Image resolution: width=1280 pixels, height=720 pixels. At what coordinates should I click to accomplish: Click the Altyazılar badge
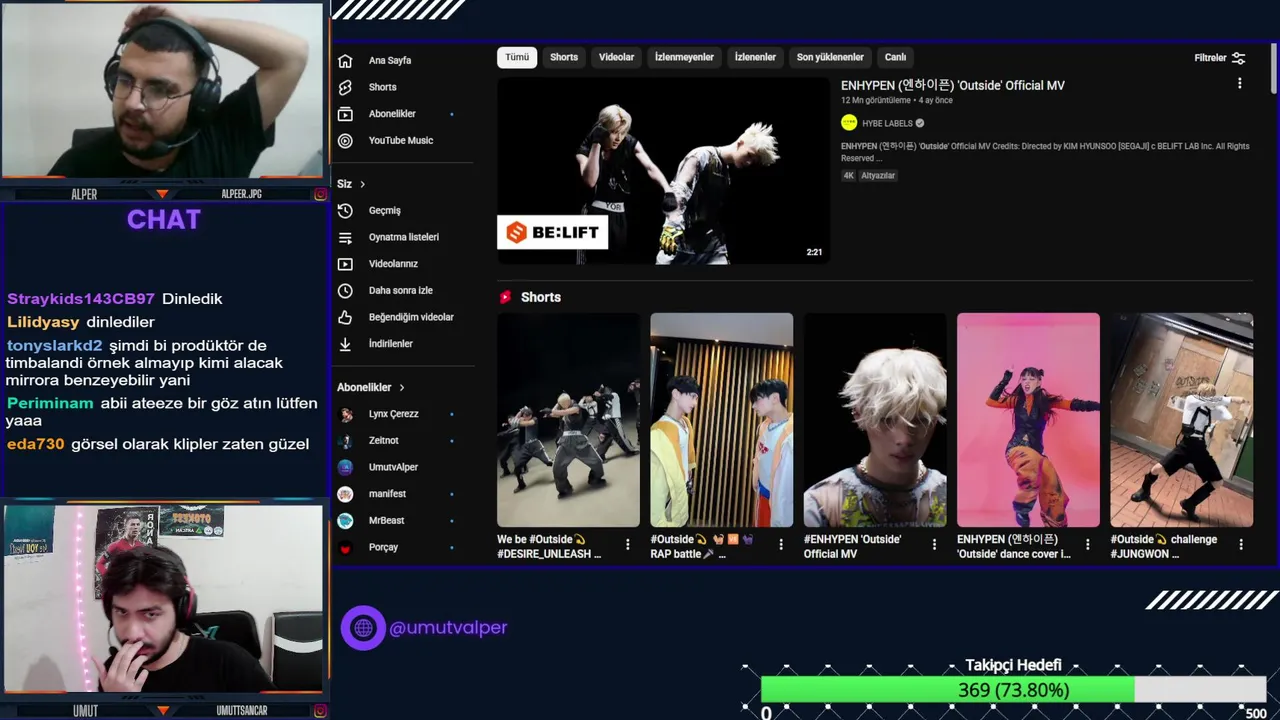pyautogui.click(x=878, y=175)
